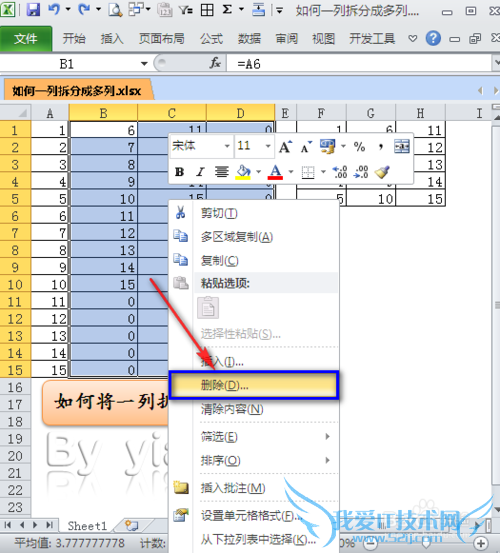Click the red font color A icon
This screenshot has width=500, height=553.
(x=275, y=172)
